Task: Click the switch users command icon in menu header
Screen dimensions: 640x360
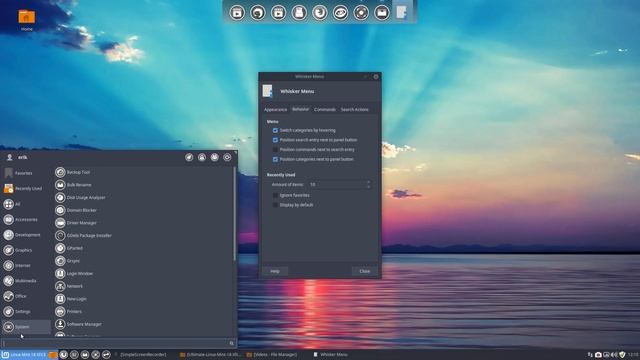Action: 215,157
